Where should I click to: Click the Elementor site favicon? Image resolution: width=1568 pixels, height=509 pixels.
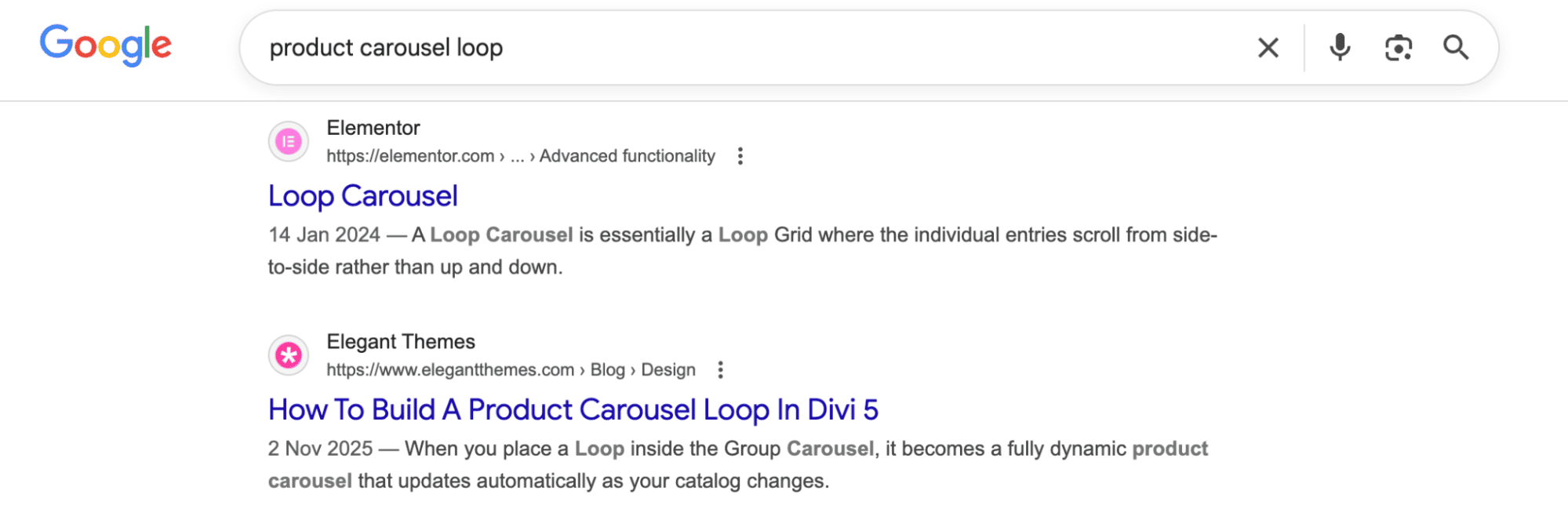coord(289,142)
